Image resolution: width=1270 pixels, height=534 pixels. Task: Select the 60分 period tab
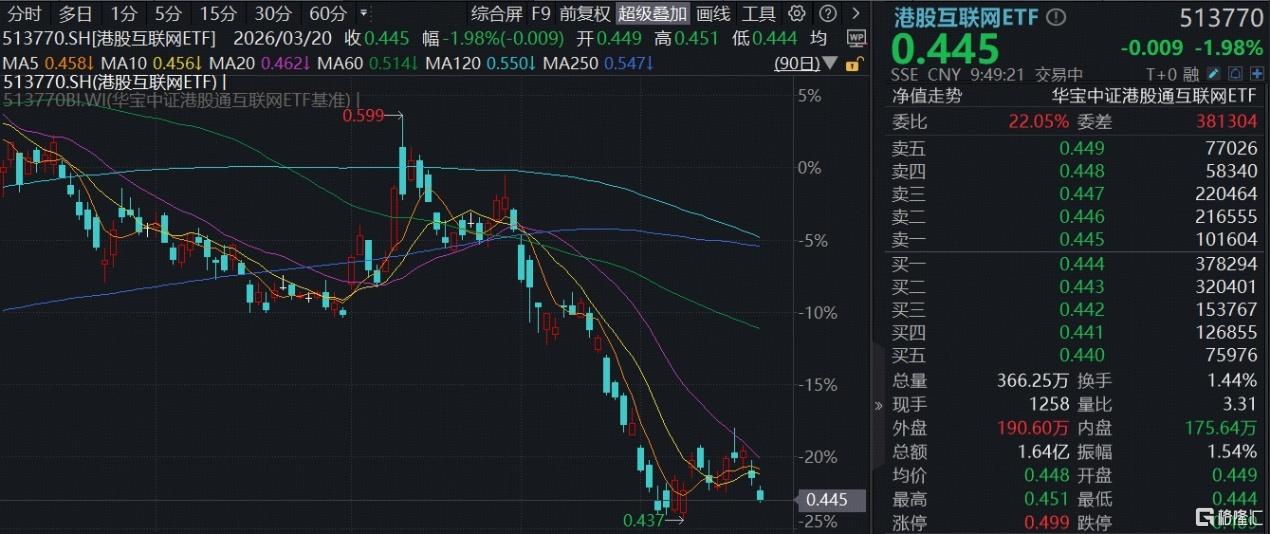tap(327, 14)
